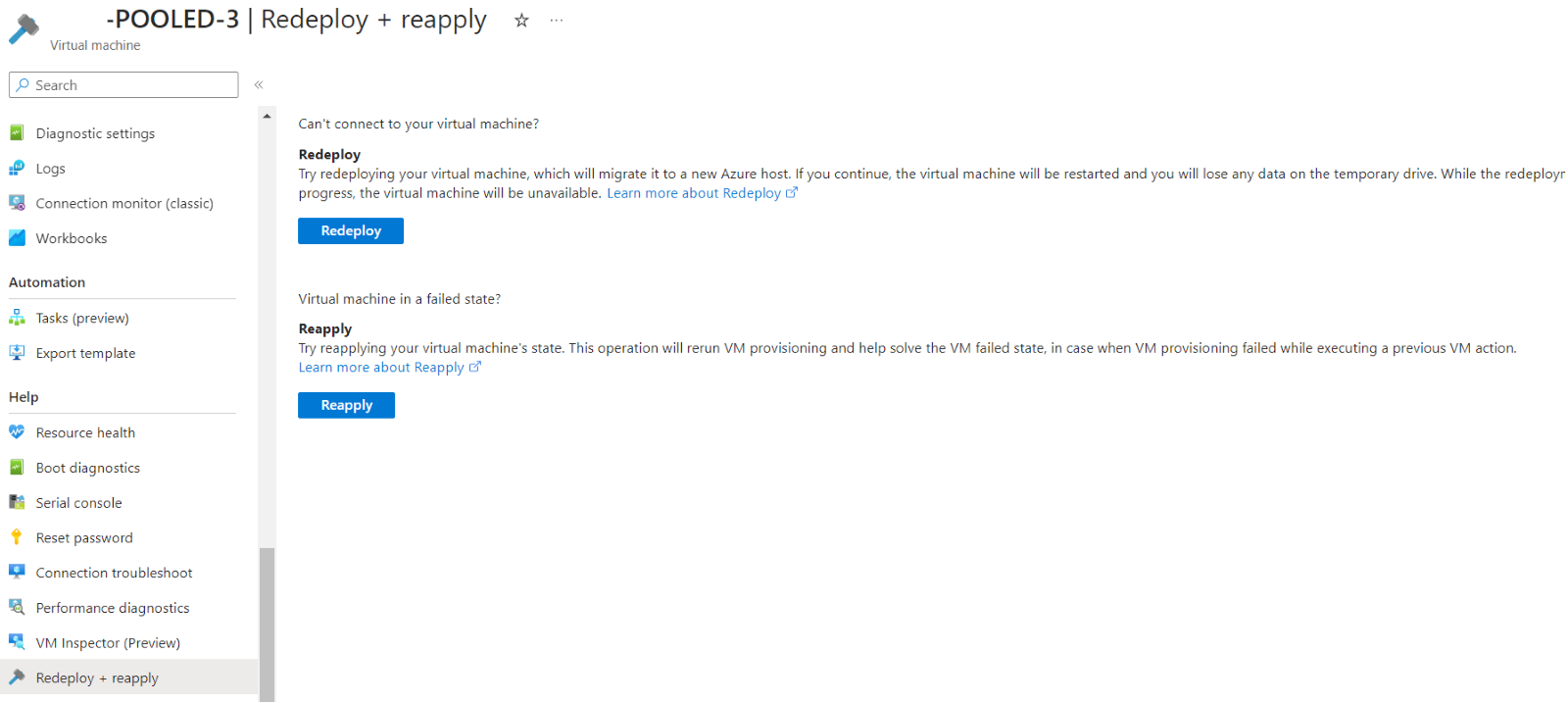Collapse the sidebar with the double chevron
The width and height of the screenshot is (1568, 703).
pyautogui.click(x=259, y=84)
